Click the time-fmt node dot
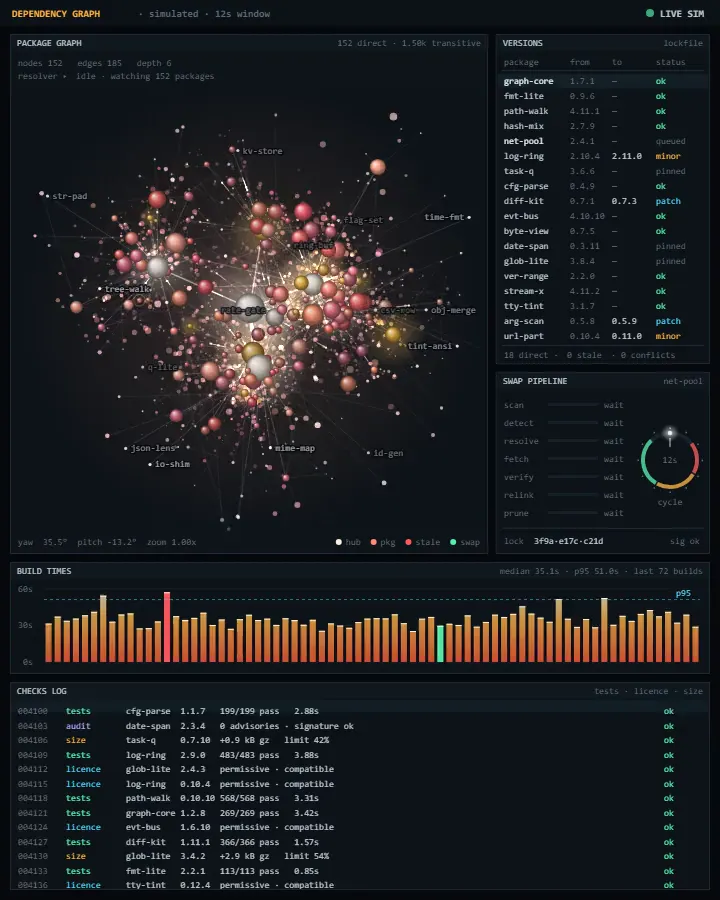 pos(469,217)
